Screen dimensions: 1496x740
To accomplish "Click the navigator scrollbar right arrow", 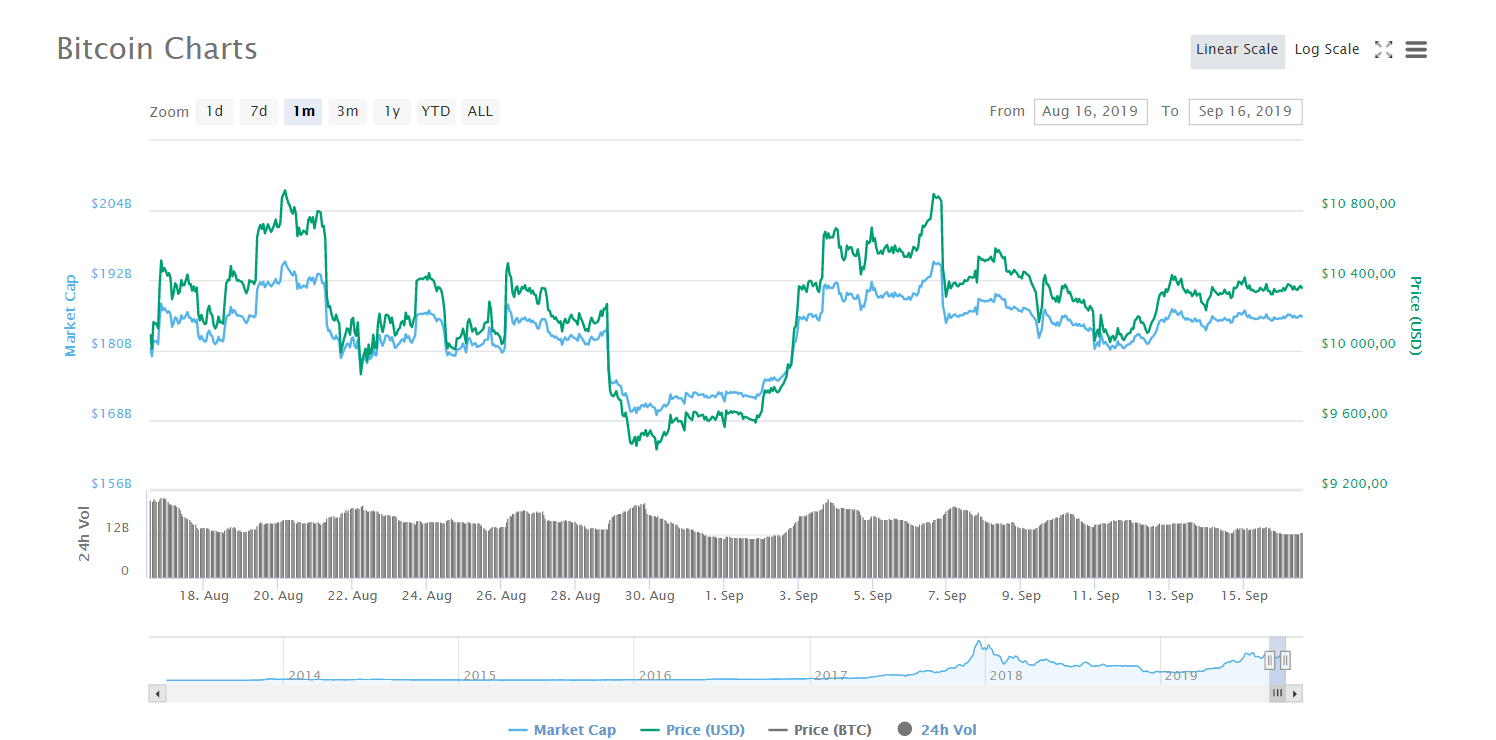I will [1295, 693].
